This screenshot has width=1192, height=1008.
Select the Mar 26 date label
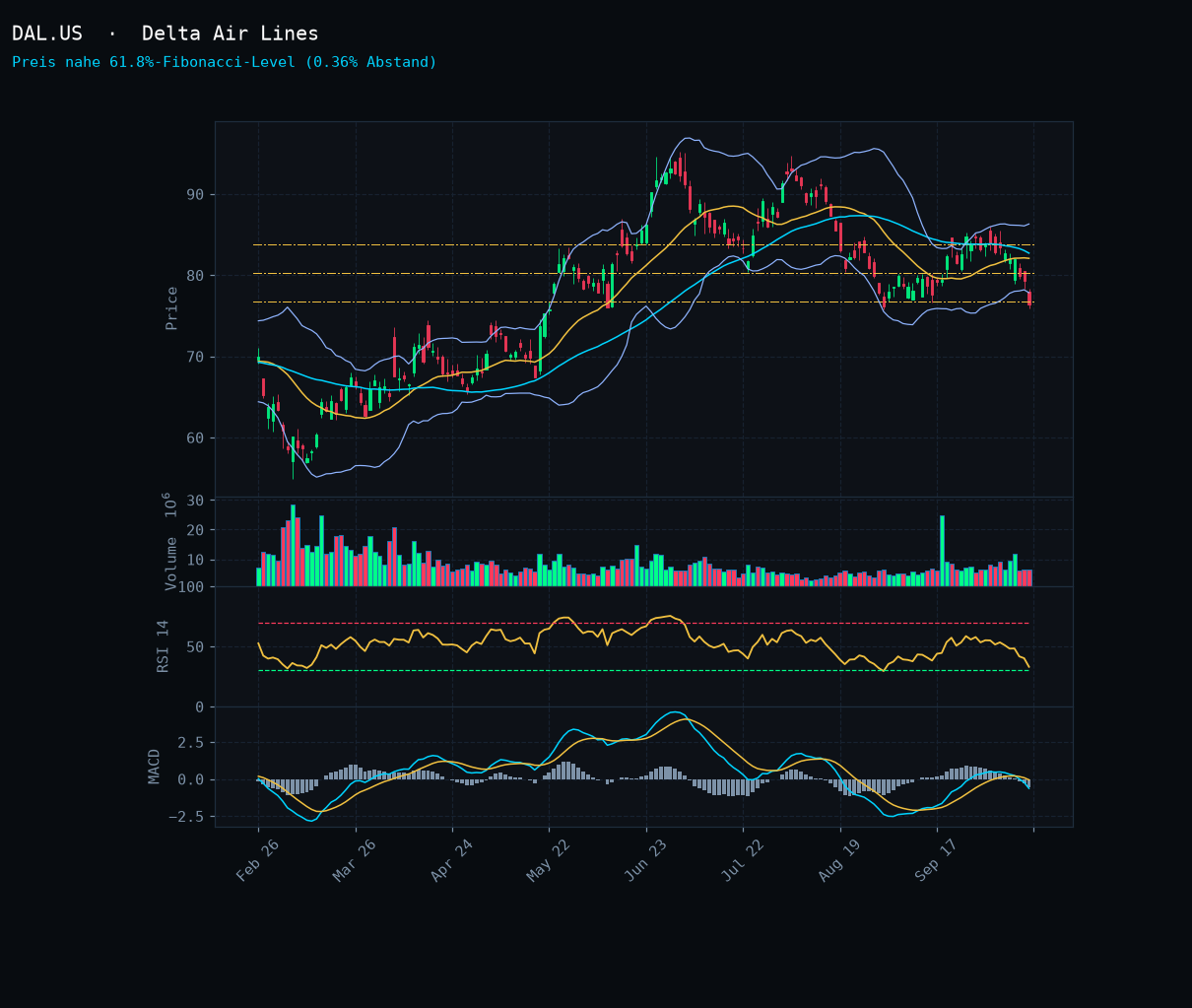tap(355, 861)
